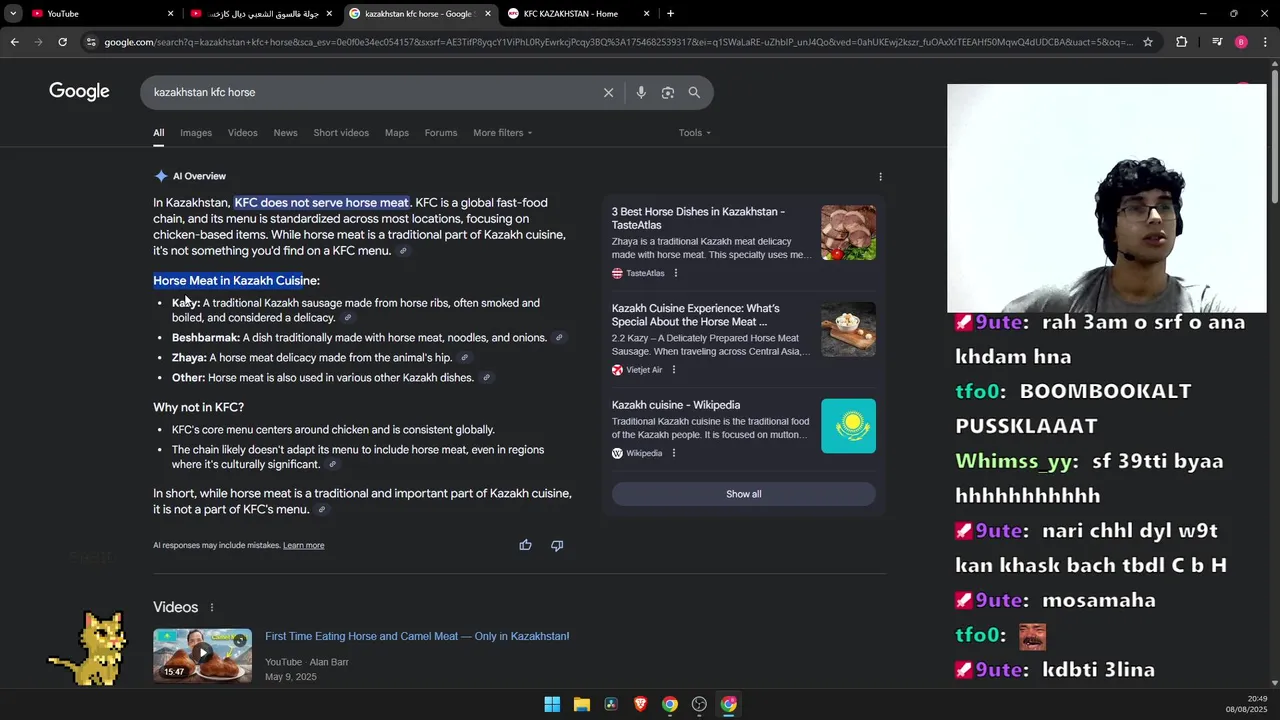Switch to the YouTube browser tab
This screenshot has height=720, width=1280.
point(100,13)
